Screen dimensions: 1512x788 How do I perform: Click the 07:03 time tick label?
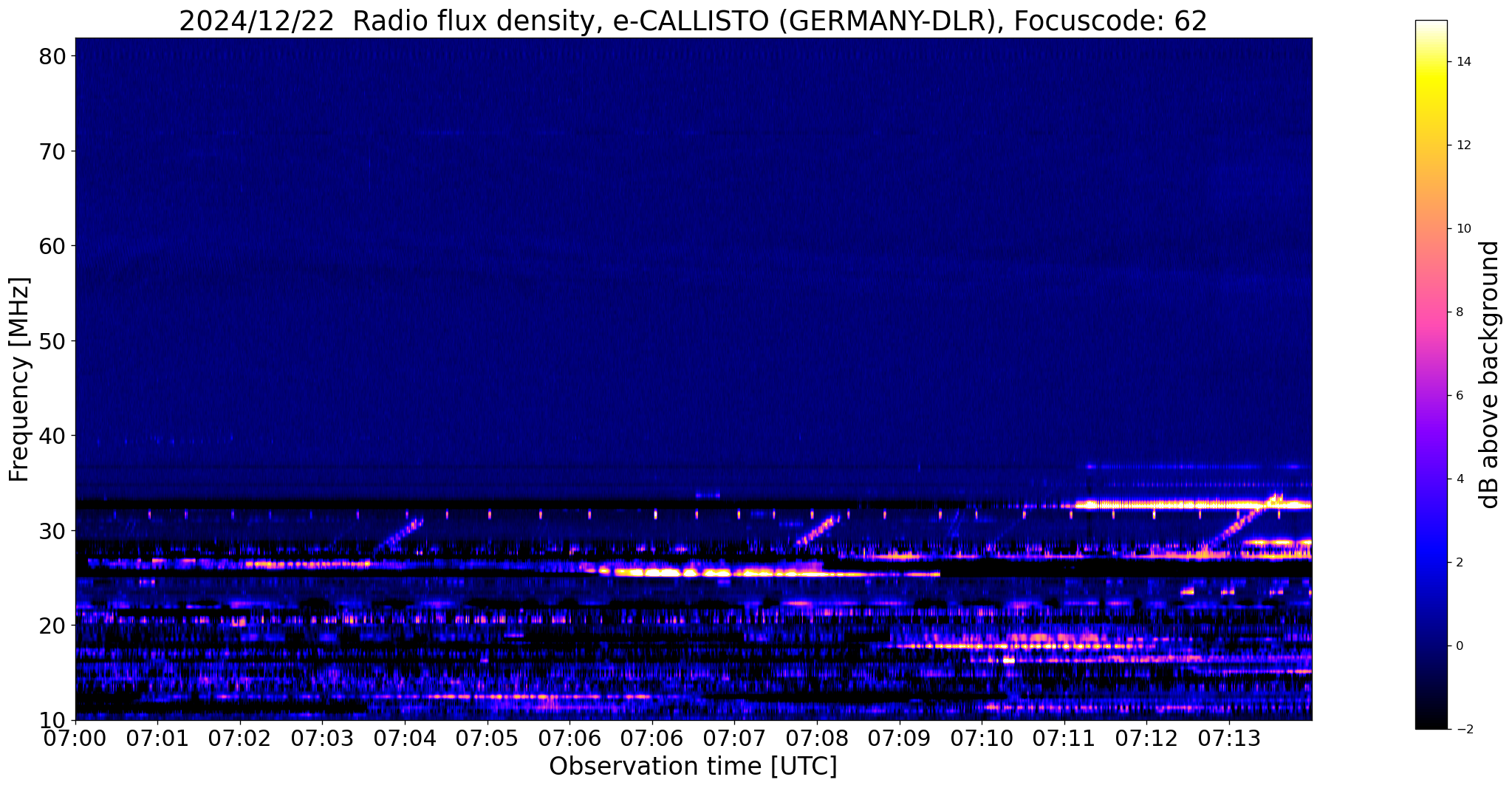click(323, 738)
